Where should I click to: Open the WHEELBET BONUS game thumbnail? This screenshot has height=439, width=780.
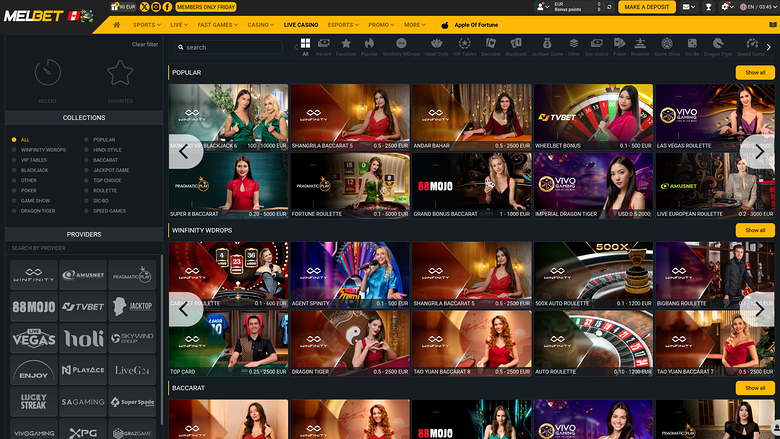tap(593, 117)
